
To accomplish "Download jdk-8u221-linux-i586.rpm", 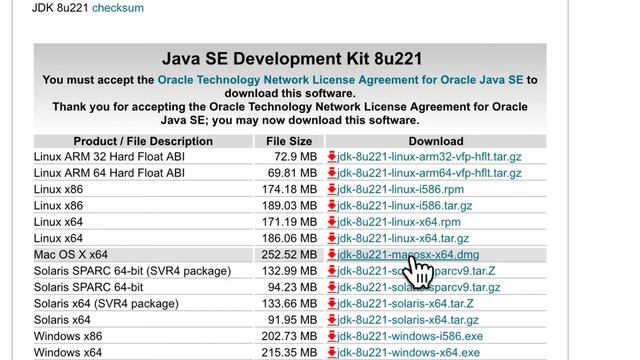I will click(x=400, y=189).
